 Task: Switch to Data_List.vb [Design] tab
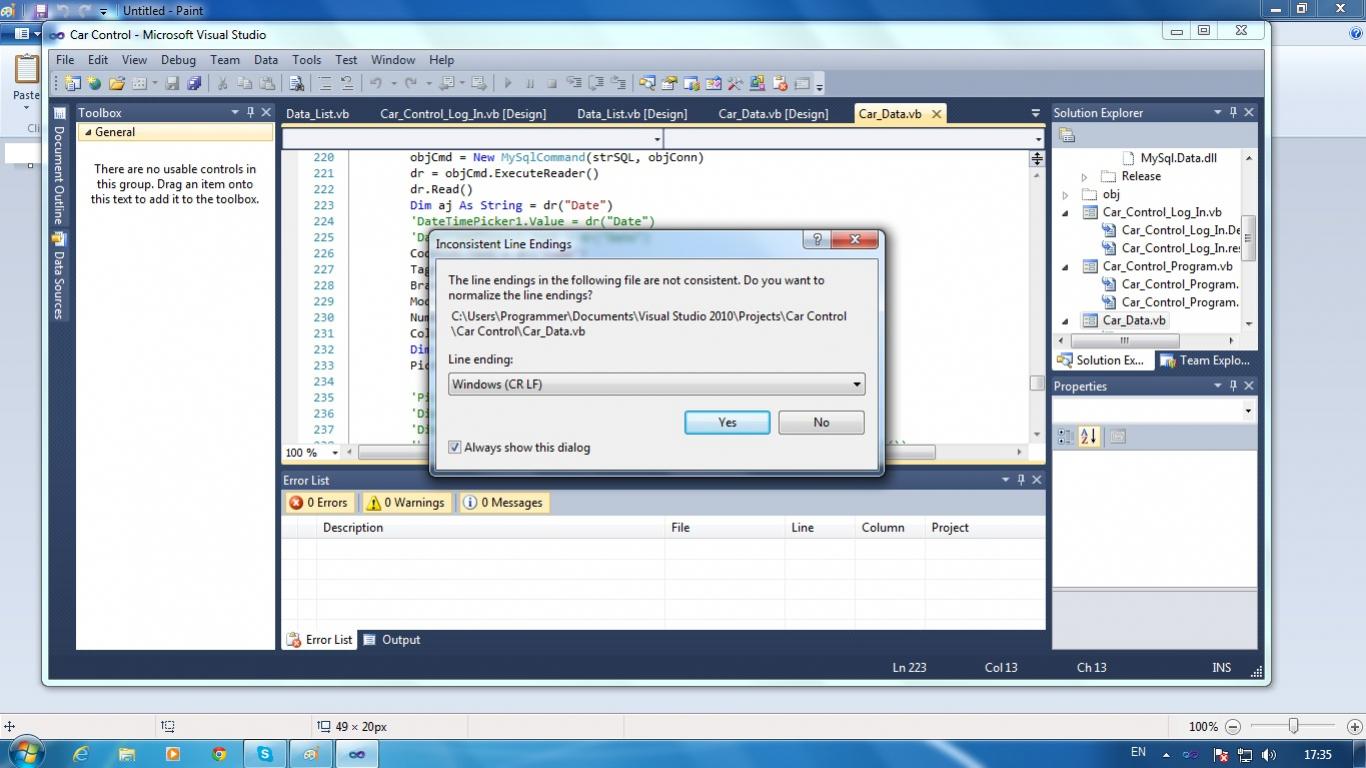(632, 114)
